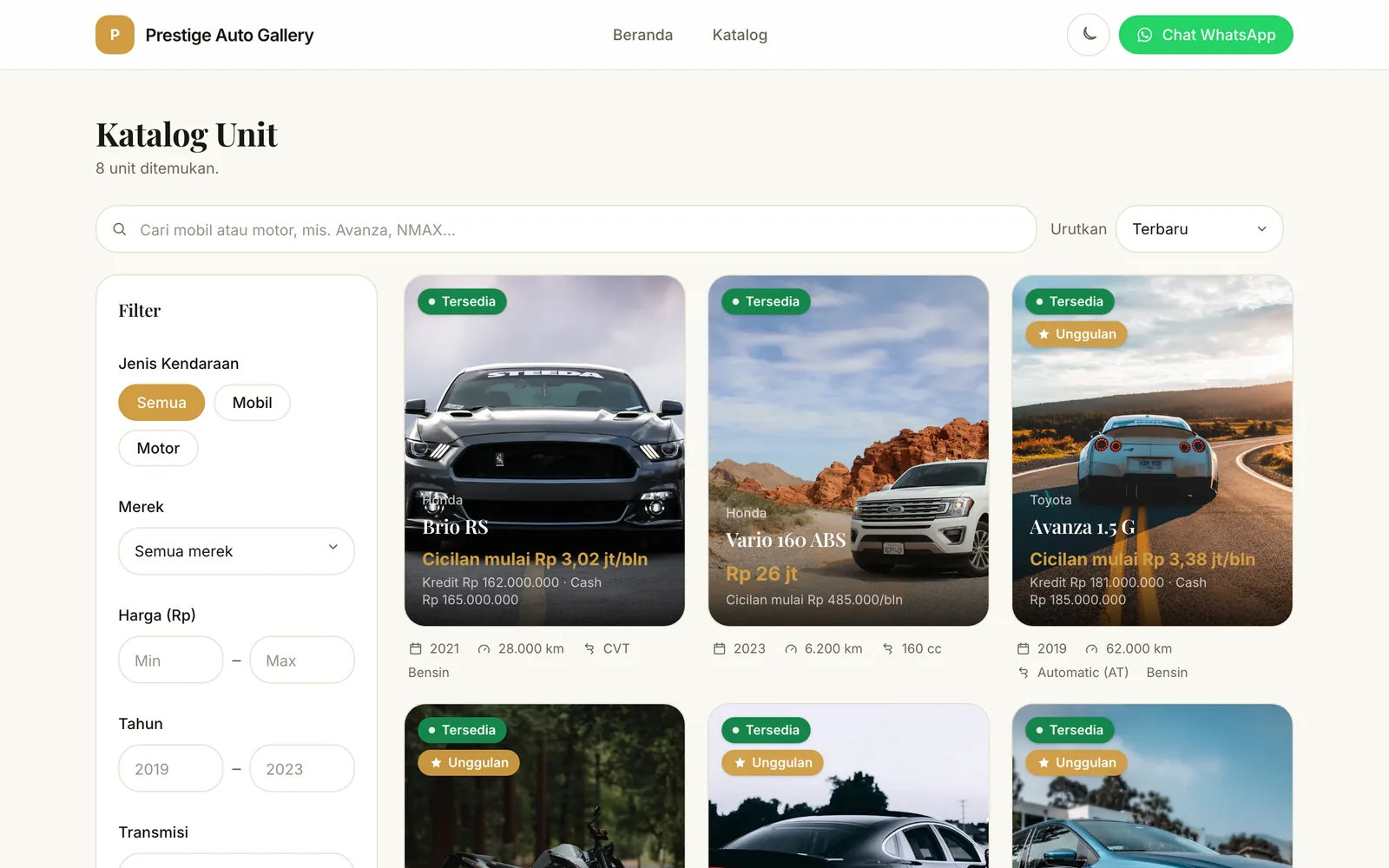Filter by Mobil vehicle type

point(252,403)
